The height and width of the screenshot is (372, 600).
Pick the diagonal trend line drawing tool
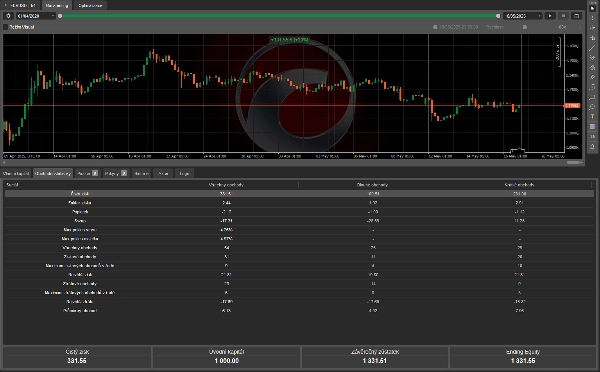pos(592,48)
